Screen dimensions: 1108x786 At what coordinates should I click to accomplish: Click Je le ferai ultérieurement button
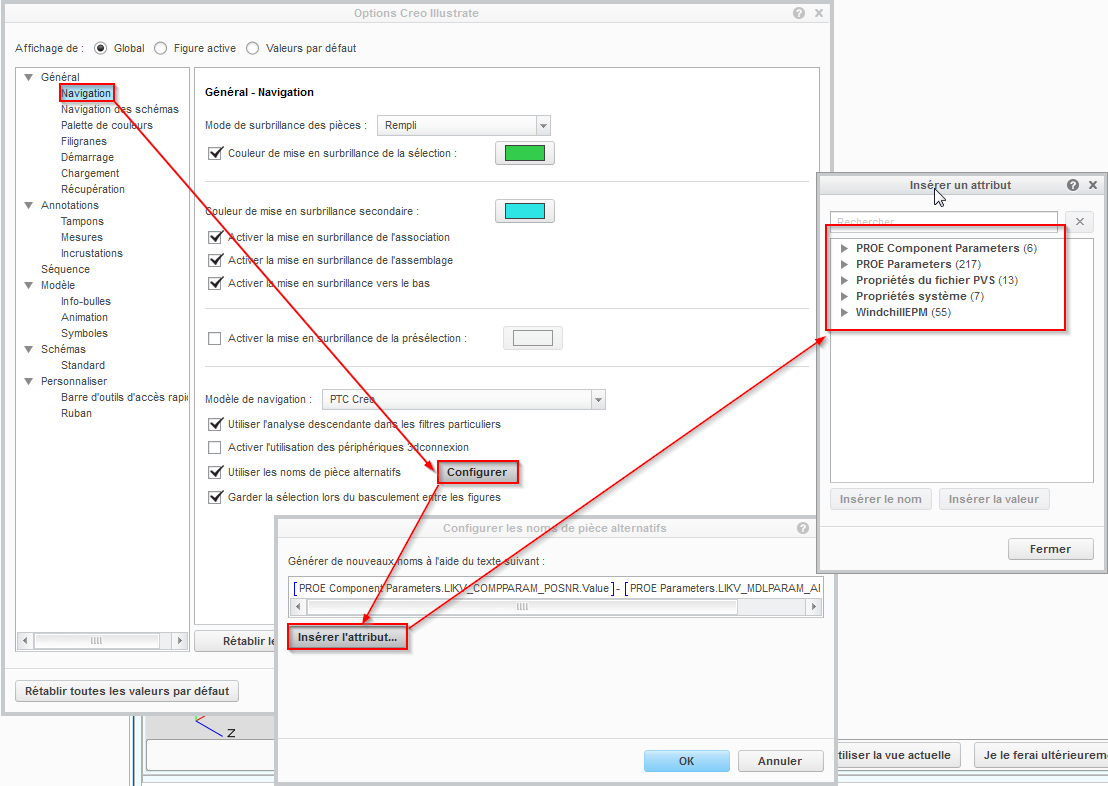[1041, 755]
